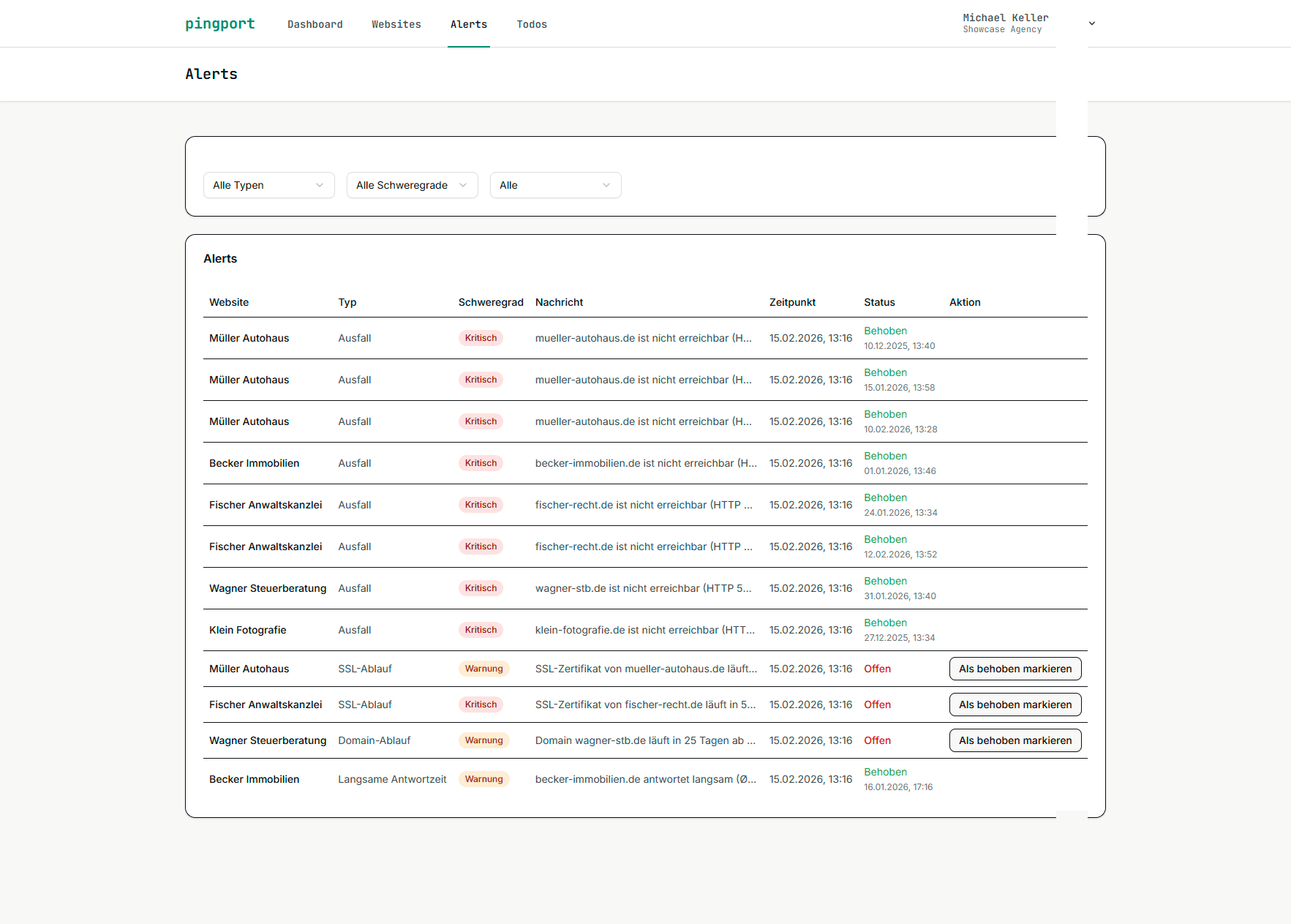Image resolution: width=1291 pixels, height=924 pixels.
Task: Click the Warnung badge for Domain-Ablauf
Action: tap(483, 740)
